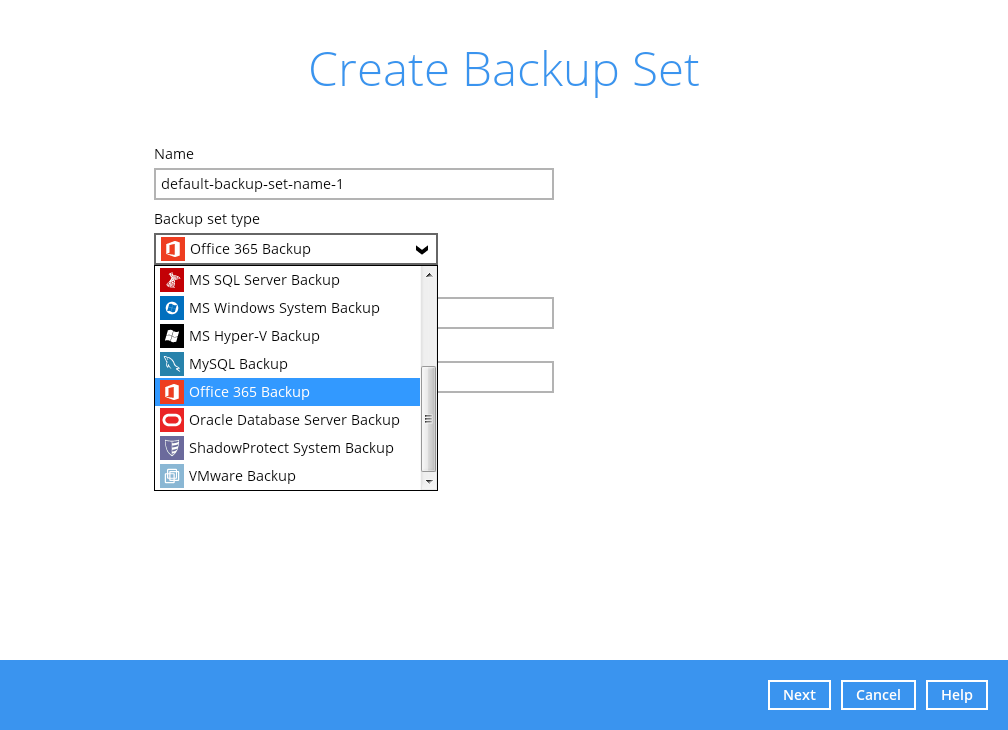Click the ShadowProtect shield icon
The width and height of the screenshot is (1008, 730).
[172, 448]
